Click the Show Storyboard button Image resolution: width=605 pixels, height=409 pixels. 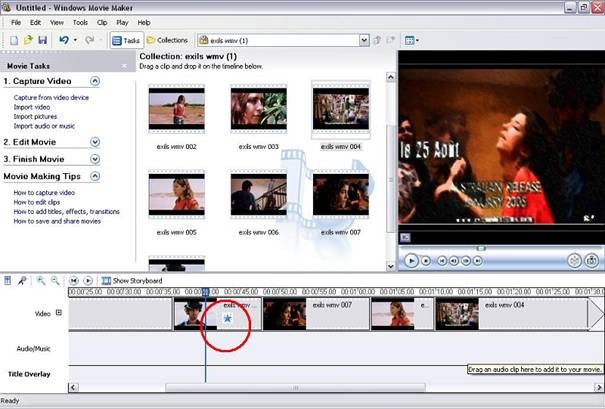point(132,281)
